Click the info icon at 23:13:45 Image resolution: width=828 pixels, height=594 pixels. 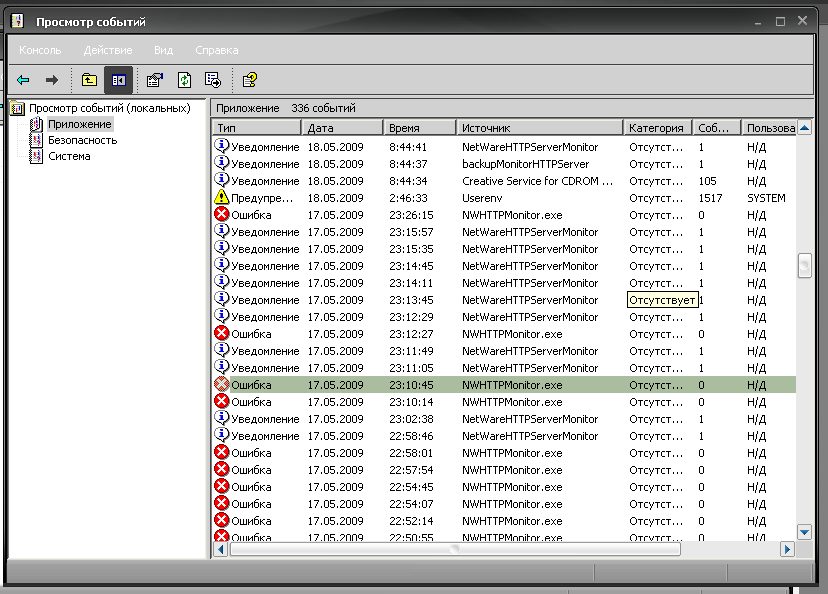point(221,299)
